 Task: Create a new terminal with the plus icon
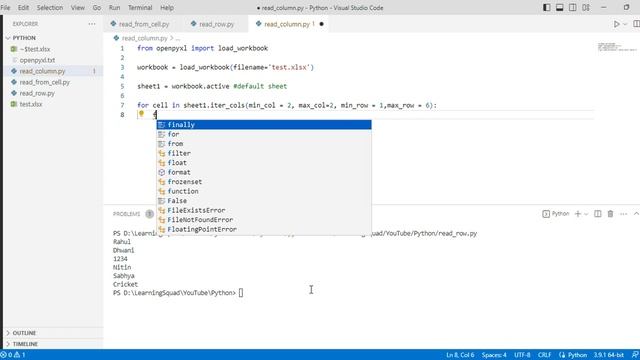[578, 214]
